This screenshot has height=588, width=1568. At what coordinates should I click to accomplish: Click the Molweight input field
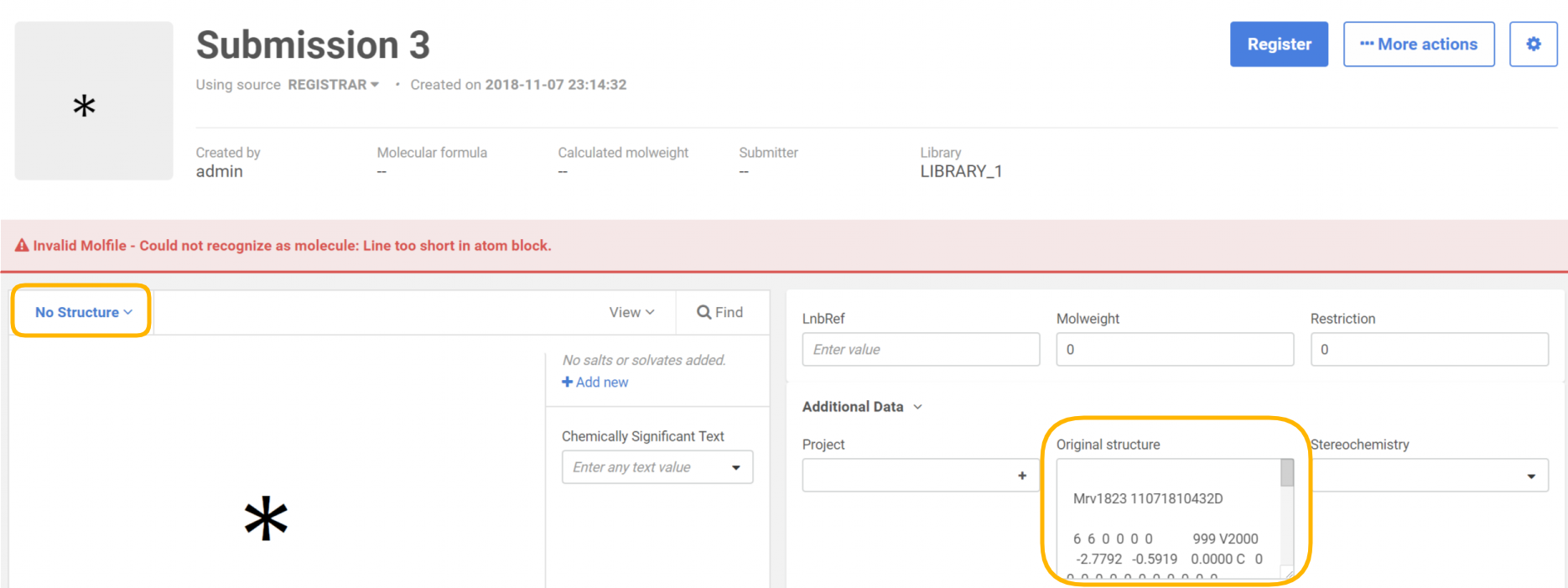(x=1174, y=350)
